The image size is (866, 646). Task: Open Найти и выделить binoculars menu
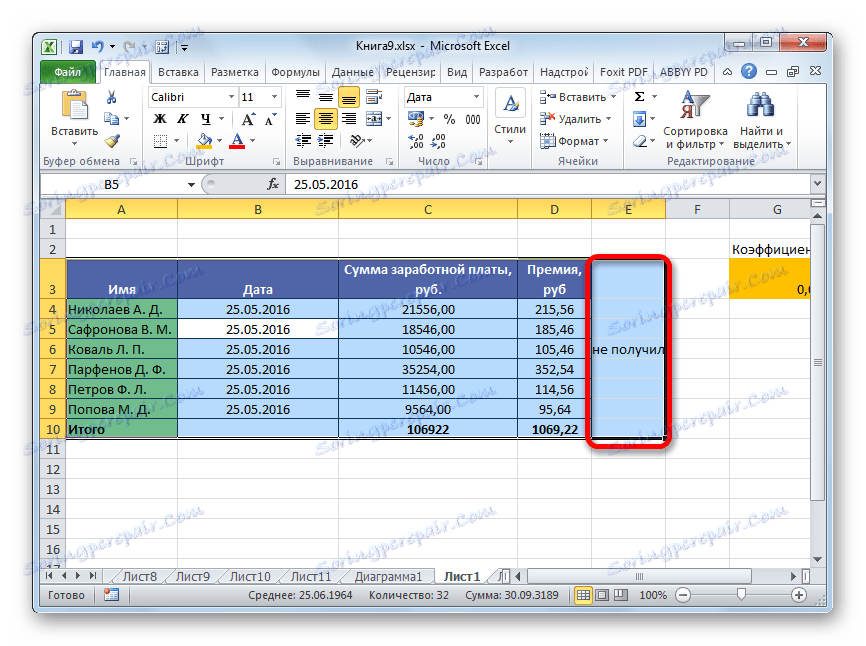(762, 120)
